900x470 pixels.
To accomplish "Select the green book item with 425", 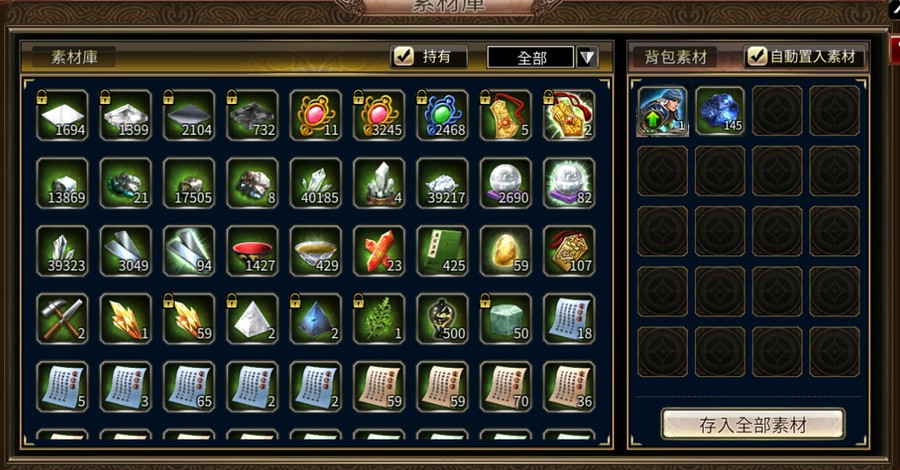I will [x=442, y=251].
